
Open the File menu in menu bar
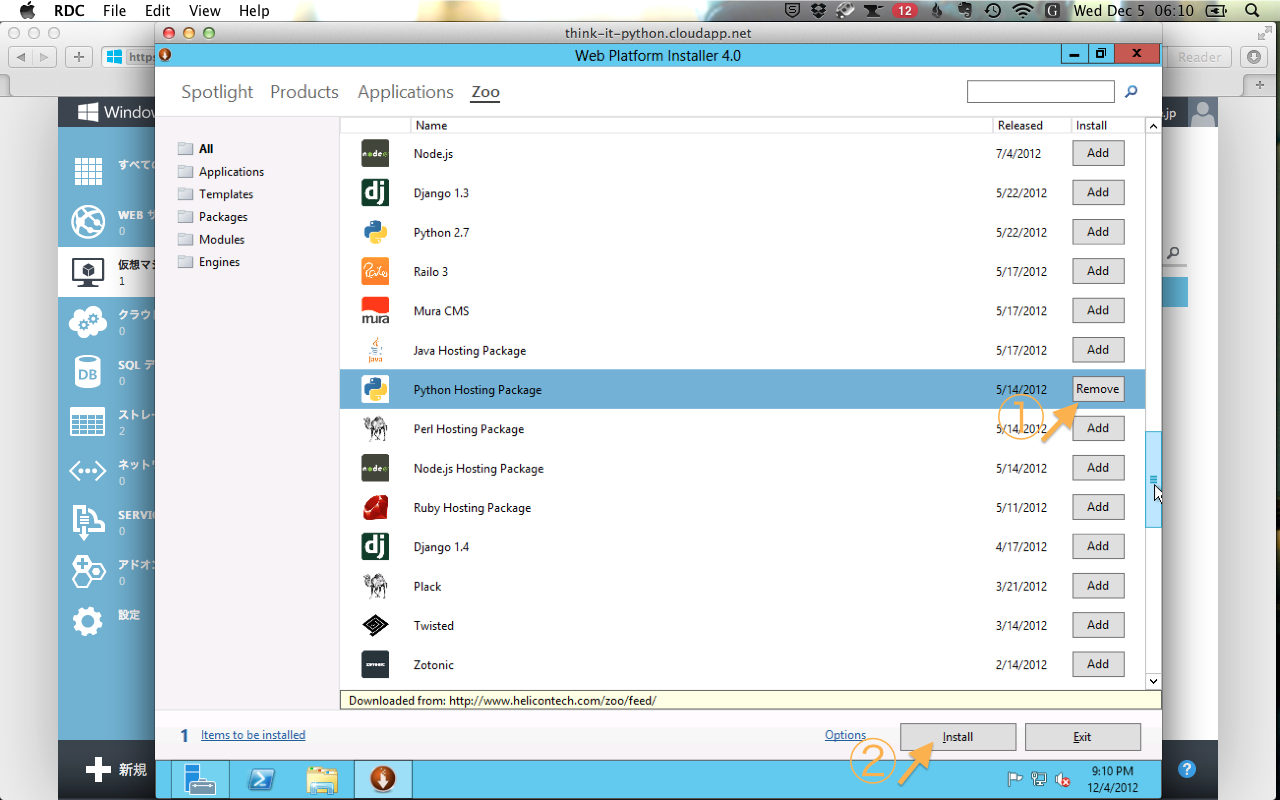pos(114,11)
